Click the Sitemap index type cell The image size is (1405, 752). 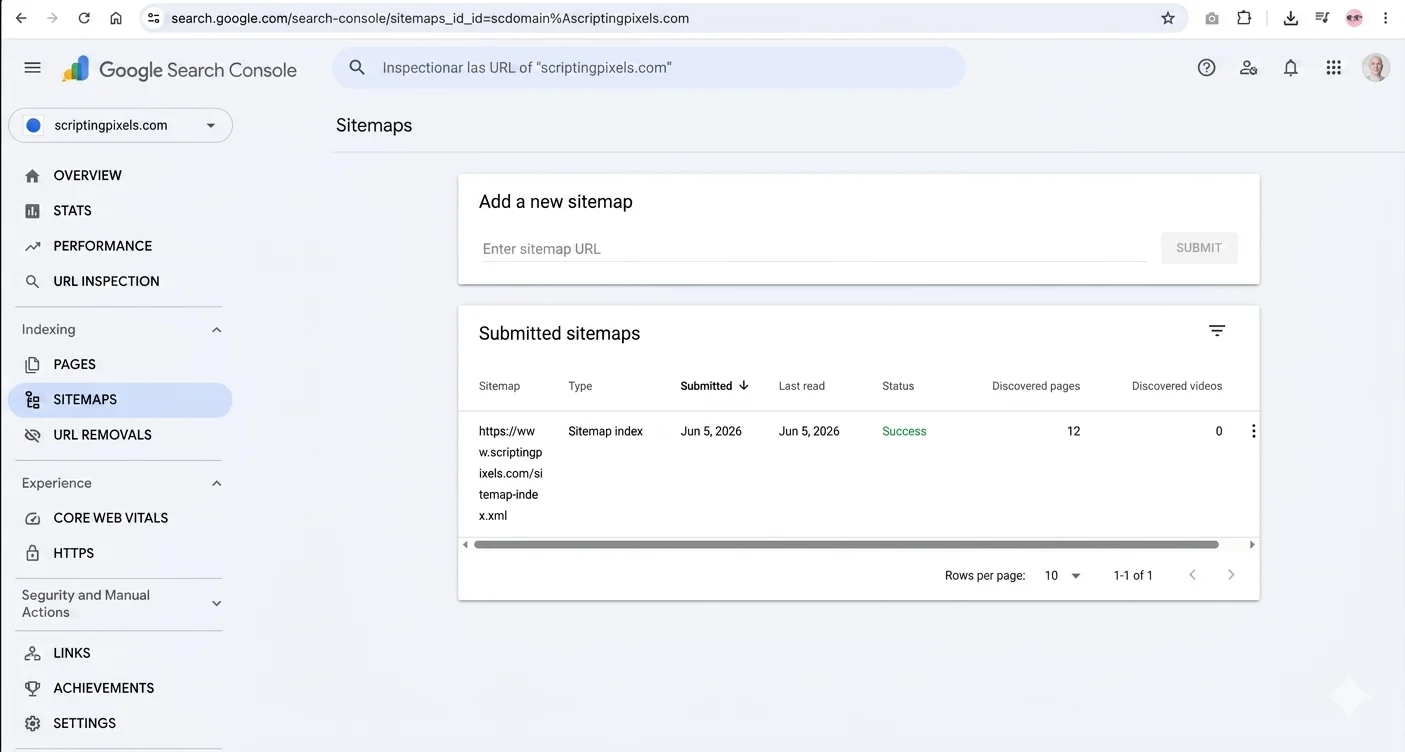coord(605,431)
